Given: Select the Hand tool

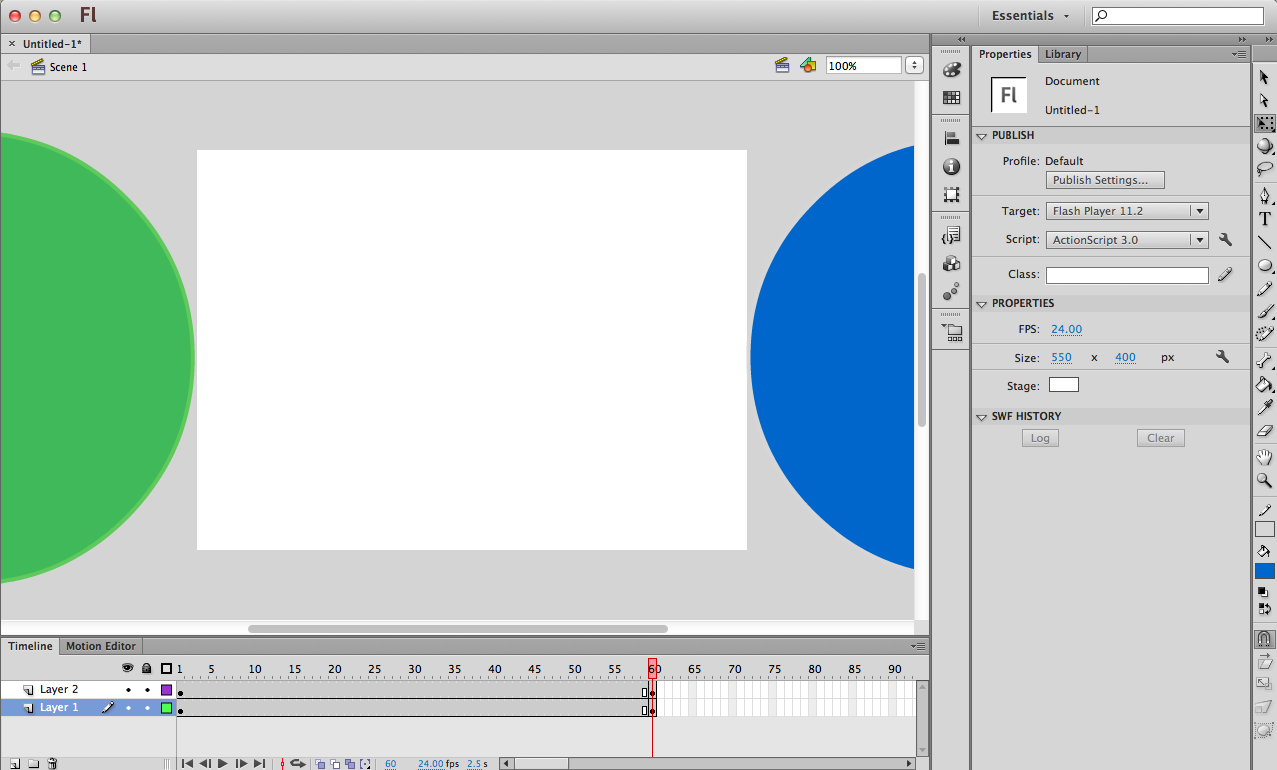Looking at the screenshot, I should pos(1265,457).
